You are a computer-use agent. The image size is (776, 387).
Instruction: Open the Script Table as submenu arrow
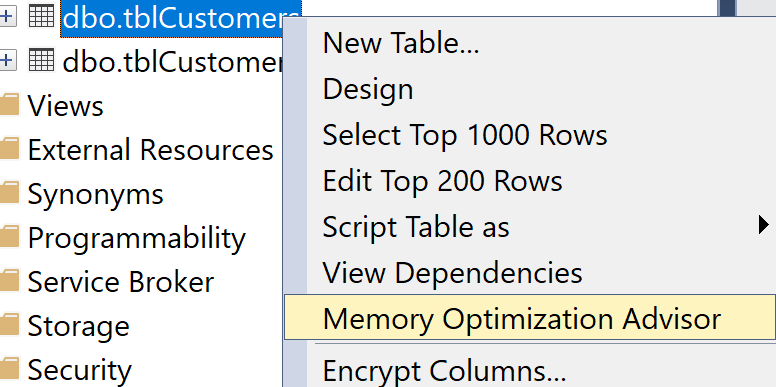point(763,226)
